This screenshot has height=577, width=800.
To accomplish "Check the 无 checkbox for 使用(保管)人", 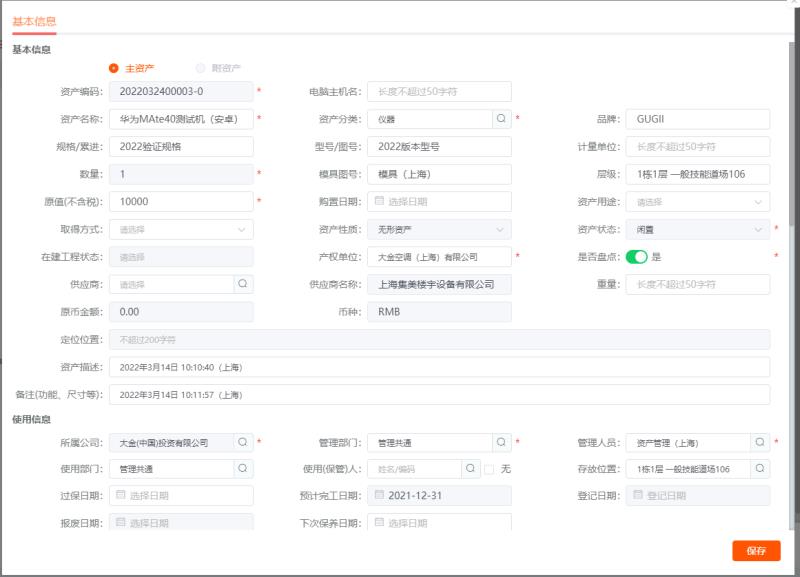I will coord(489,469).
